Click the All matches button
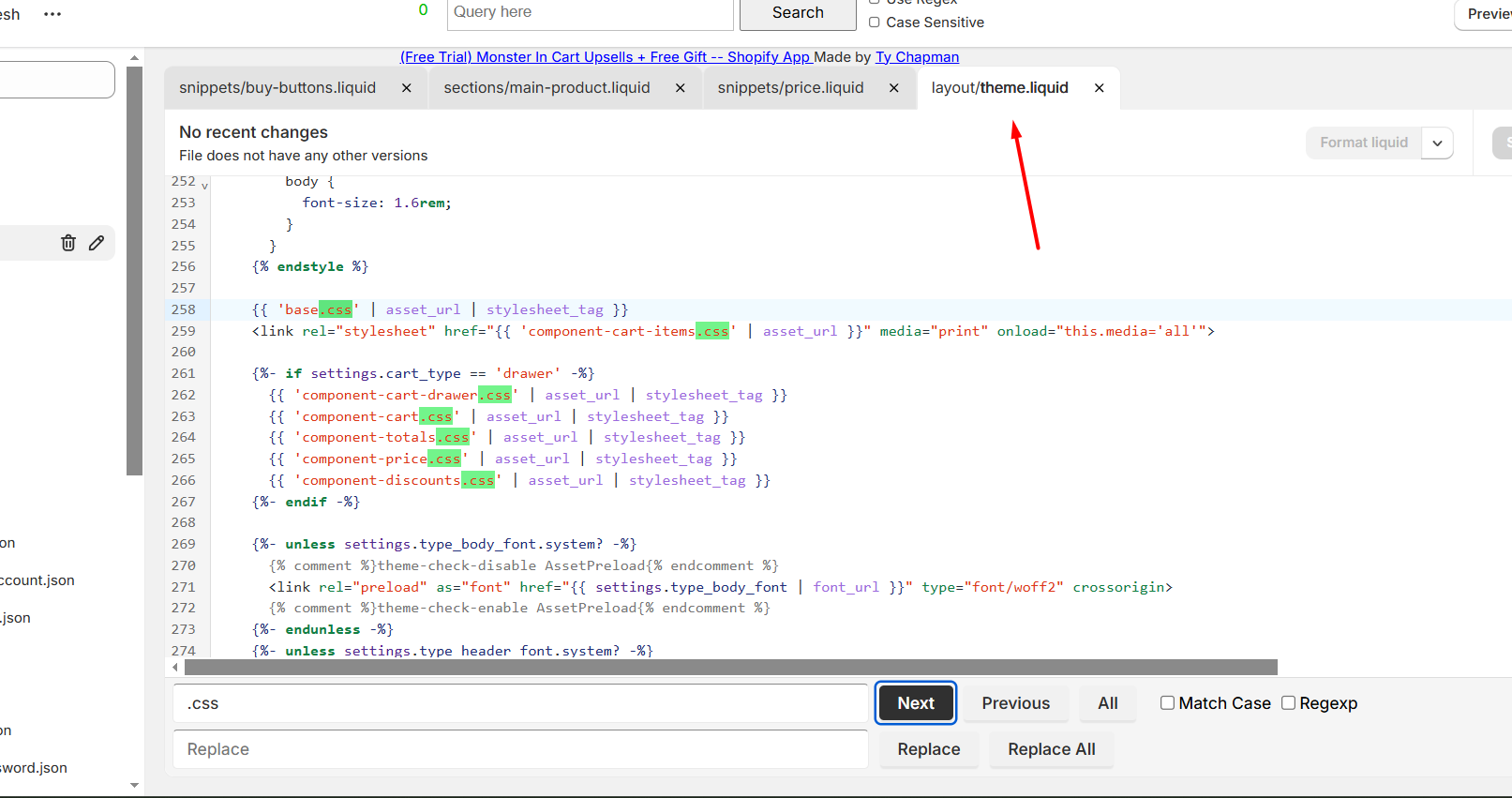1512x798 pixels. point(1108,703)
